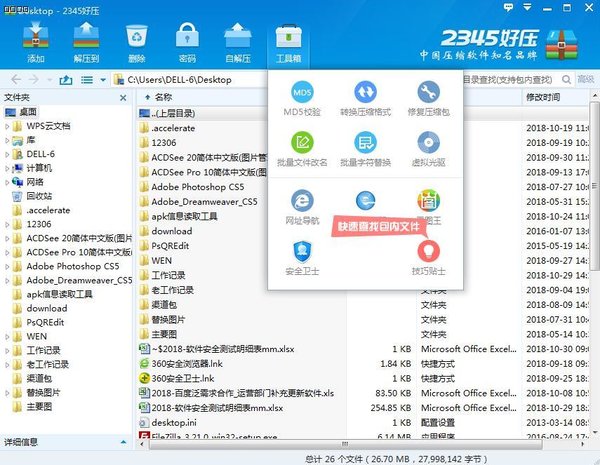Launch the 批量字符替换 tool
The width and height of the screenshot is (600, 465).
(365, 149)
